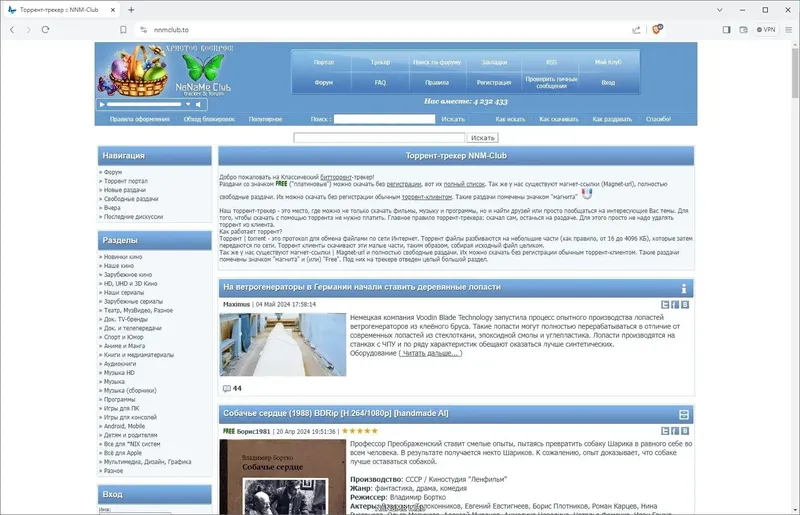The height and width of the screenshot is (515, 800).
Task: Open the Как искать link
Action: (x=510, y=119)
